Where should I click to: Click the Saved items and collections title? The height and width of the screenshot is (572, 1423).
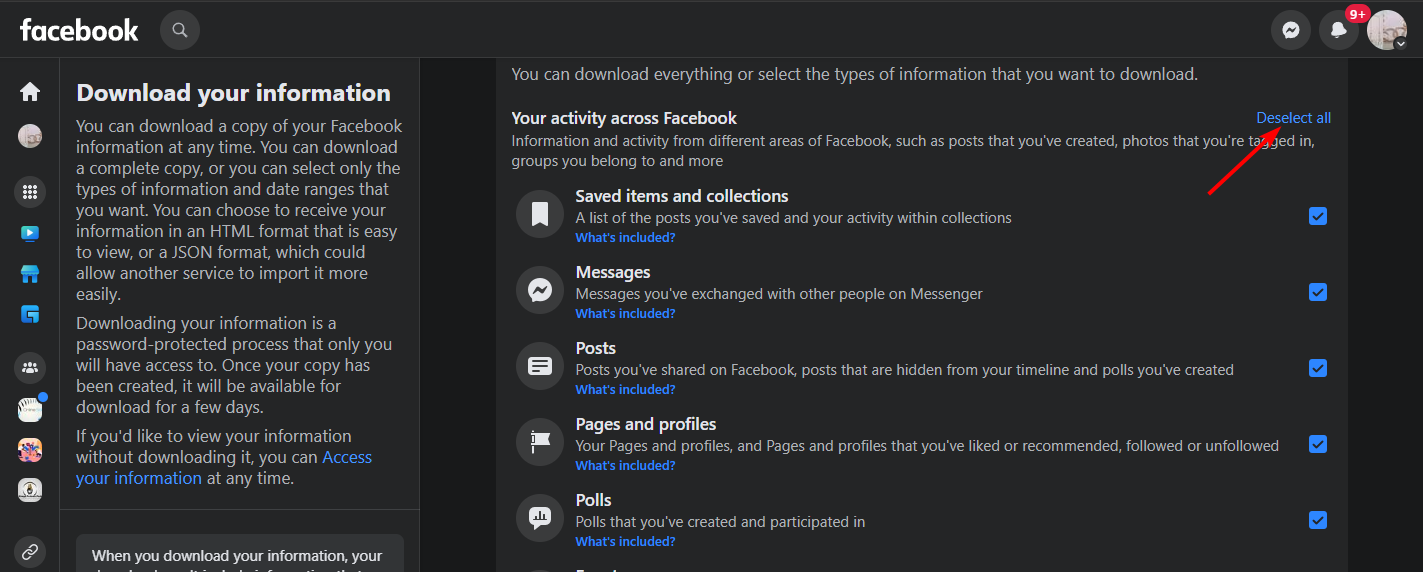point(682,196)
